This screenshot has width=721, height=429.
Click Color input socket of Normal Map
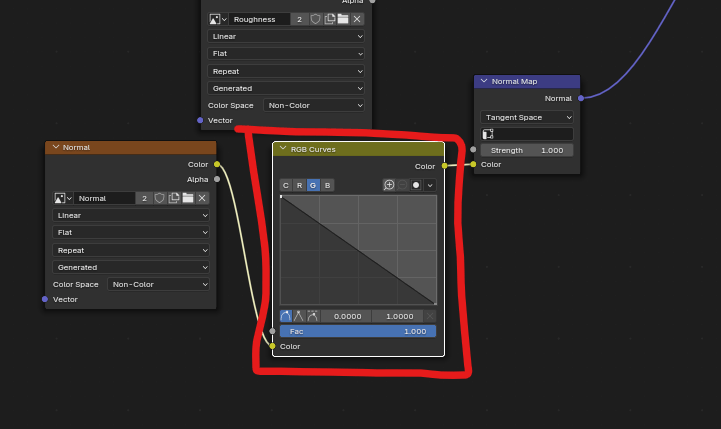[473, 164]
